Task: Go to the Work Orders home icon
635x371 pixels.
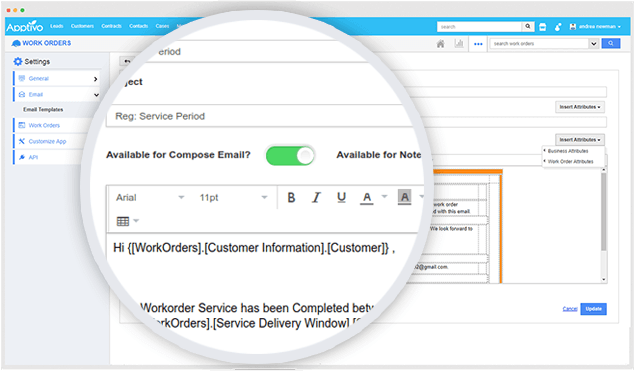Action: click(441, 43)
